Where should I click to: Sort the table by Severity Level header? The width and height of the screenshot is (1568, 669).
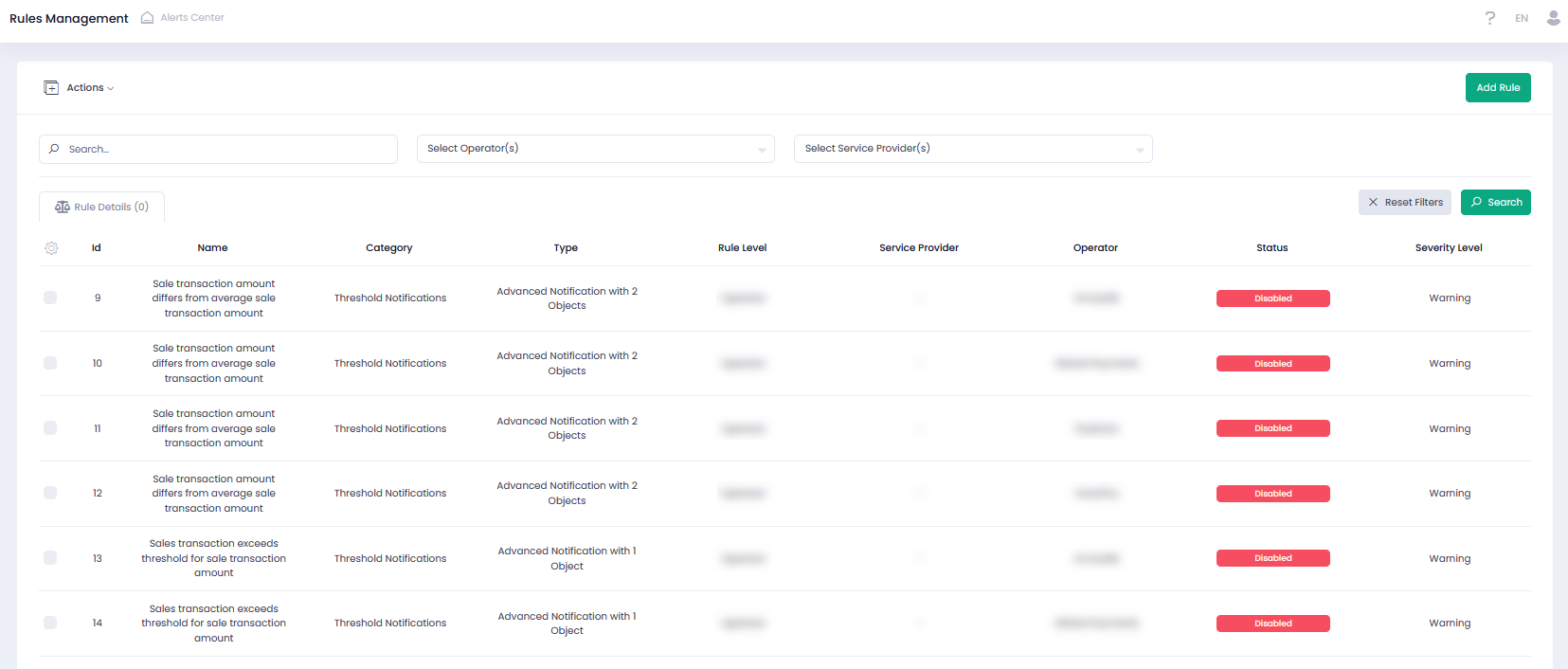pos(1448,248)
